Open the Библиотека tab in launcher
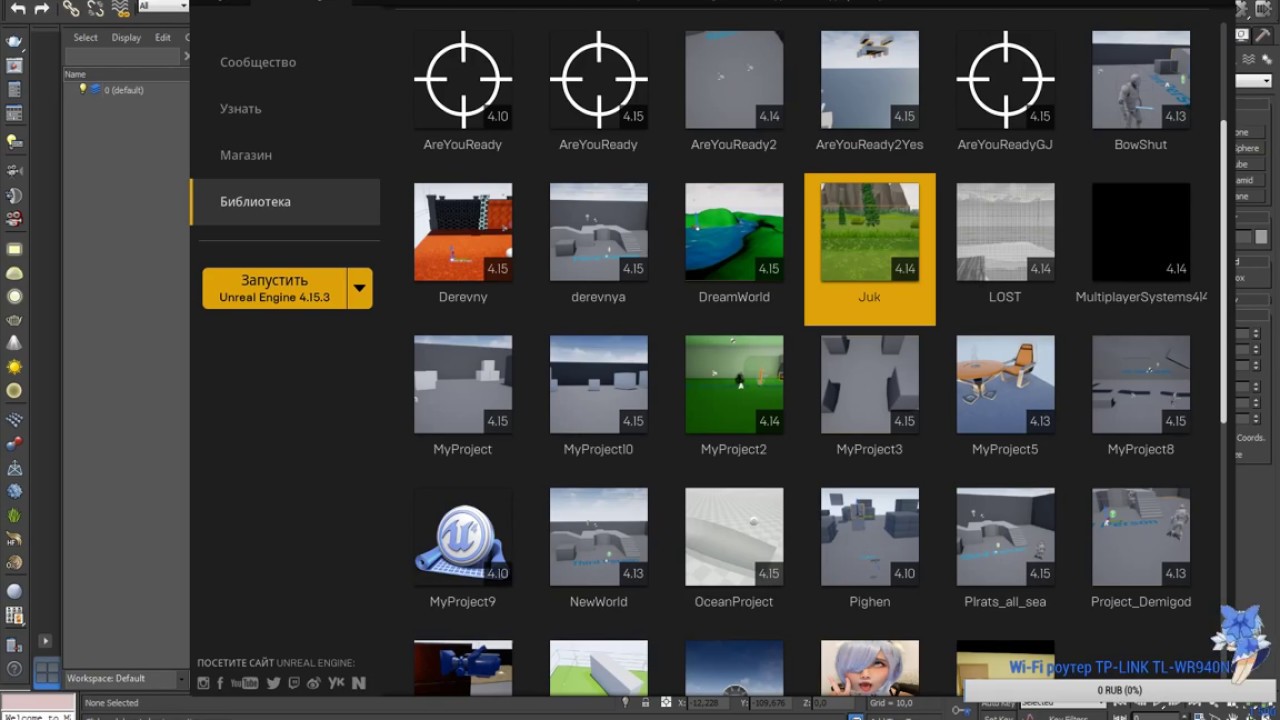Viewport: 1280px width, 720px height. click(x=285, y=202)
